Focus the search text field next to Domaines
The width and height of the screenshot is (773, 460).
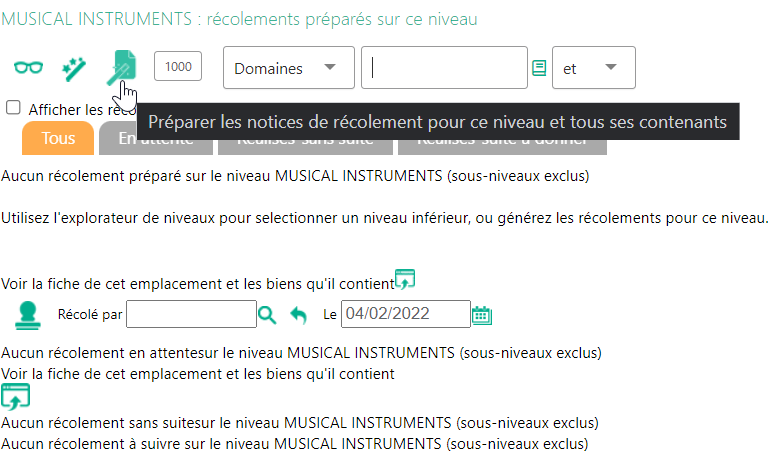coord(444,68)
